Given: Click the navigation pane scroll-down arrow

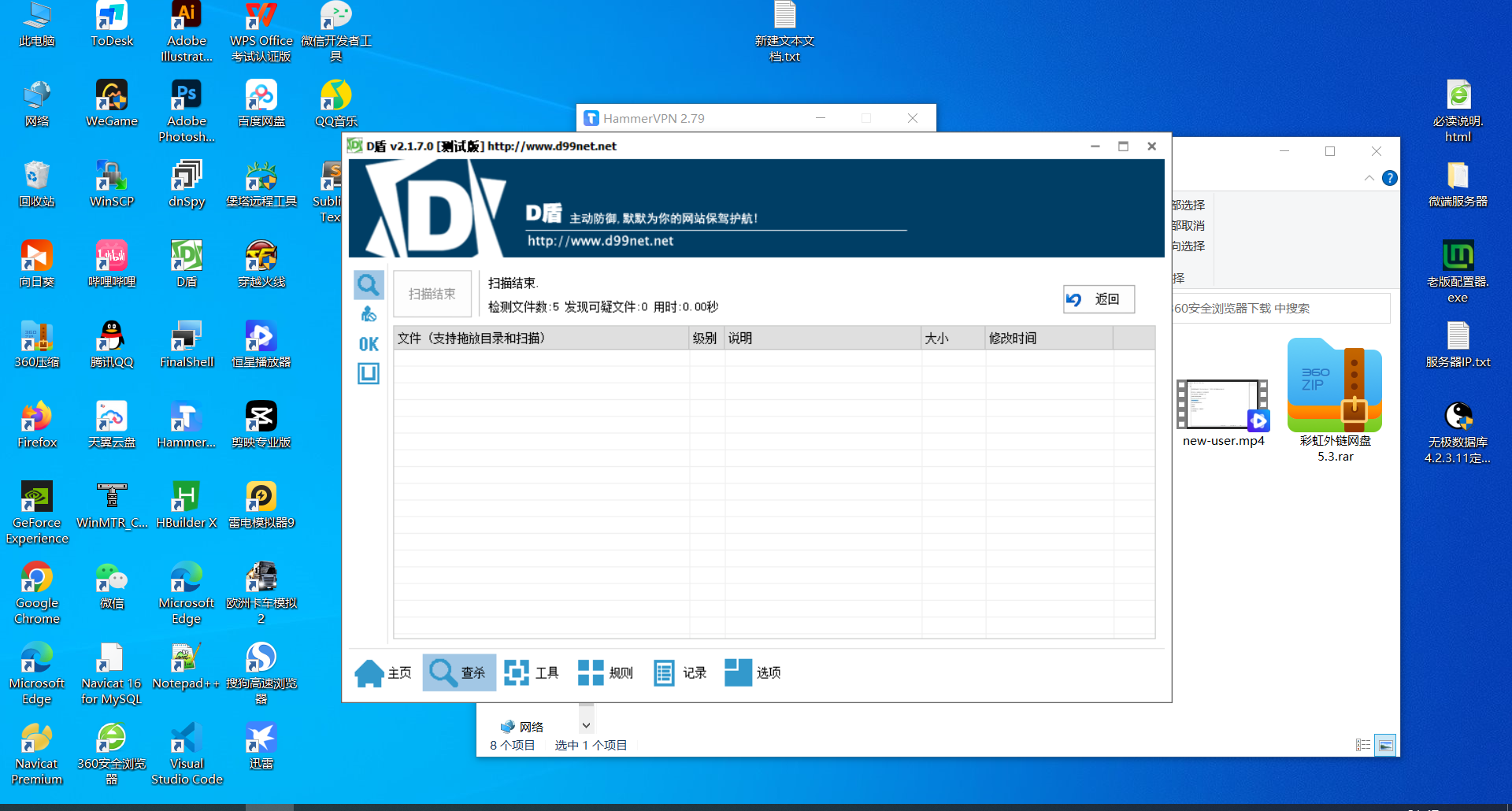Looking at the screenshot, I should click(586, 725).
